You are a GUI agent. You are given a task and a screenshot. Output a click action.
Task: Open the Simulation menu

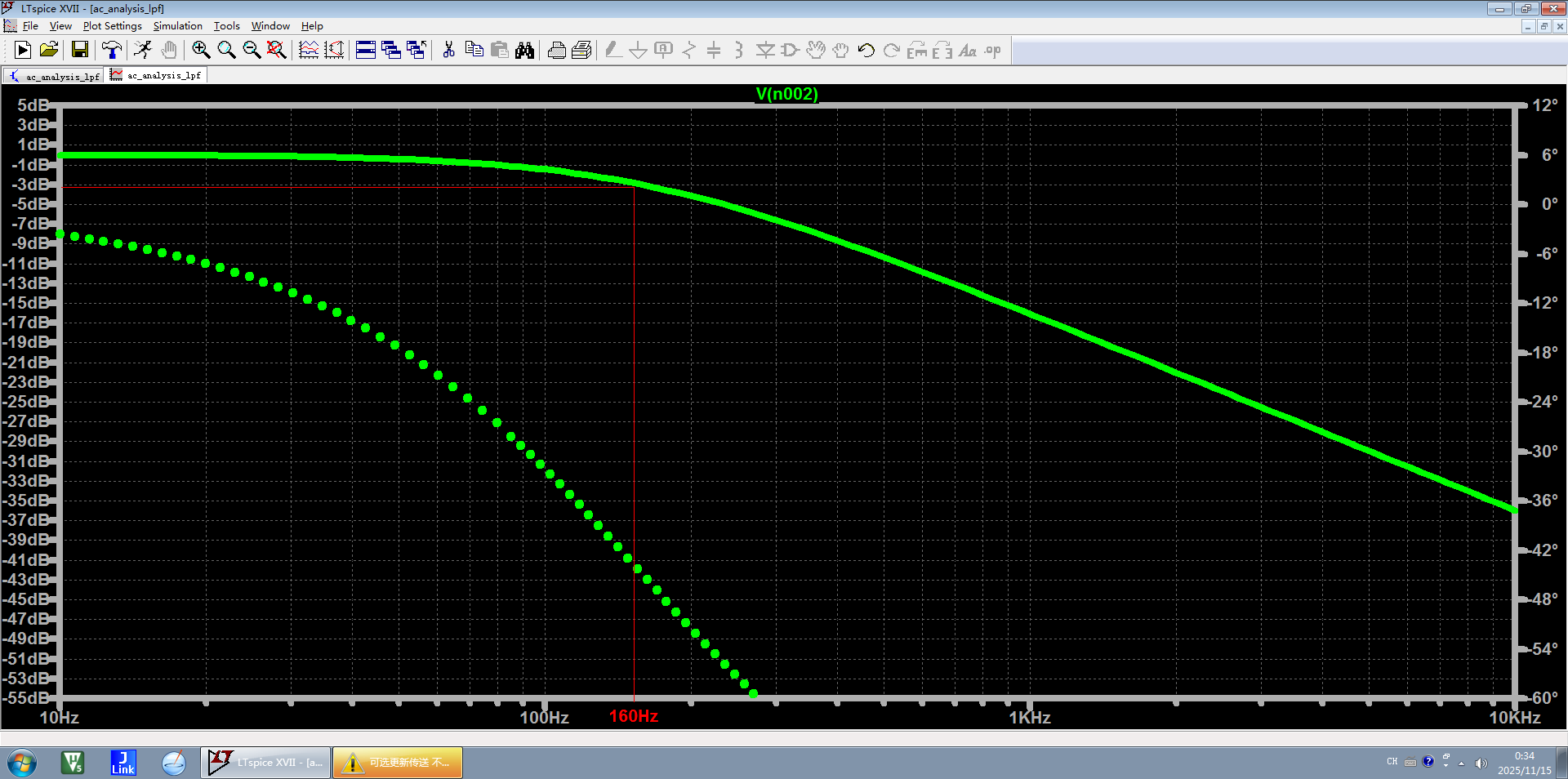pyautogui.click(x=177, y=26)
